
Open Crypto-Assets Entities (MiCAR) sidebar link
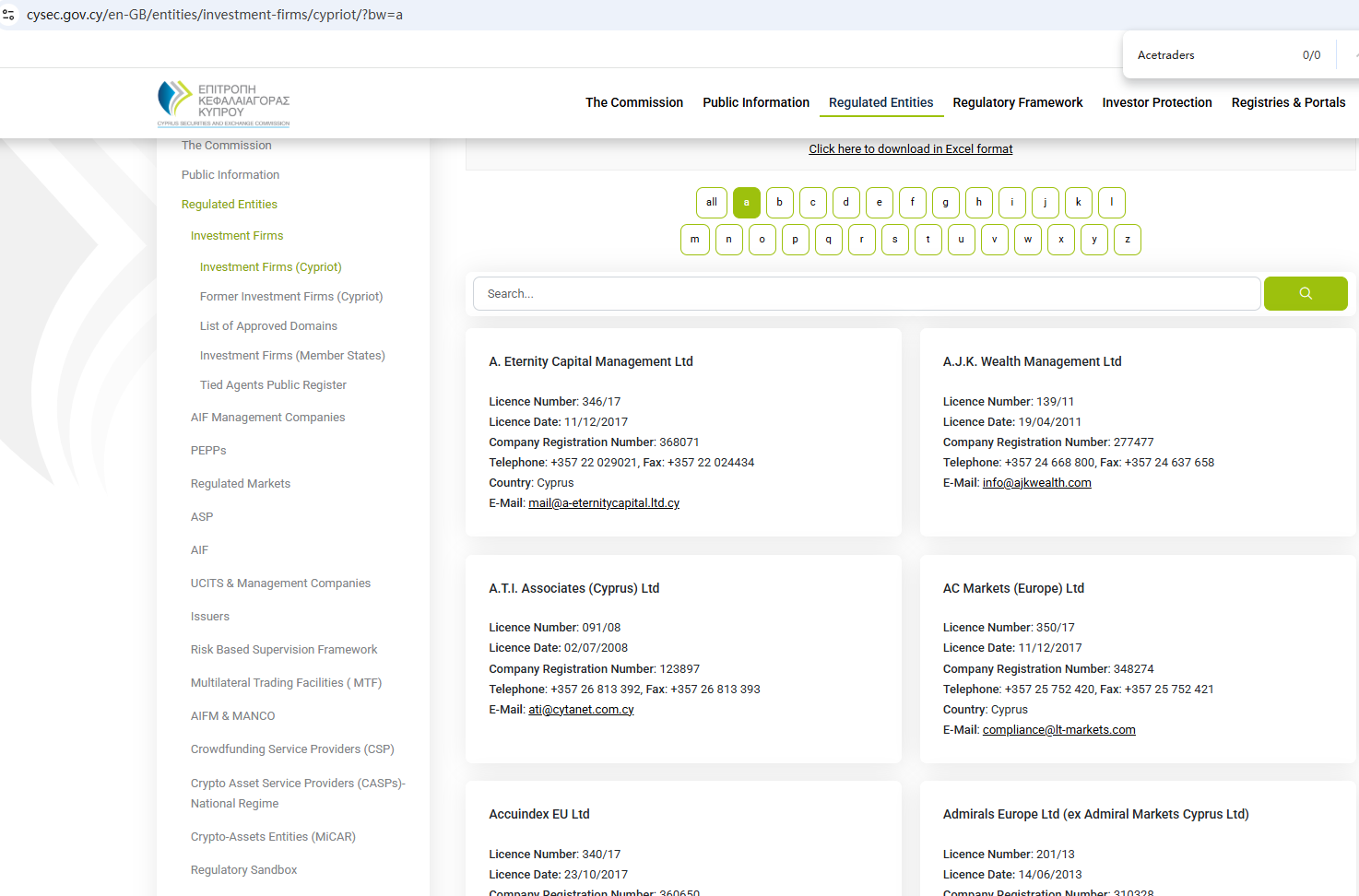click(272, 837)
